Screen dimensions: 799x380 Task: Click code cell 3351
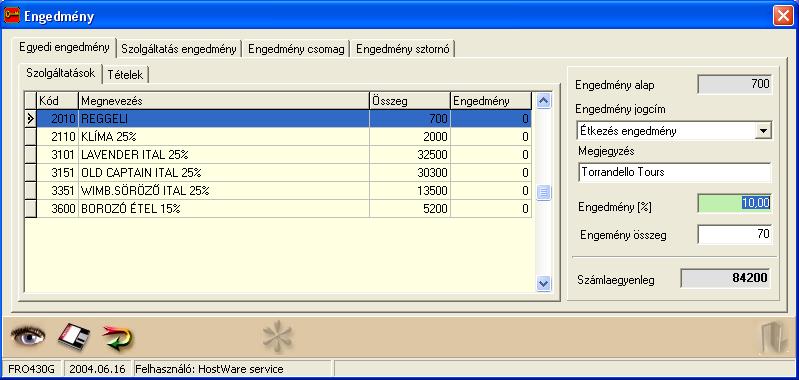tap(57, 191)
